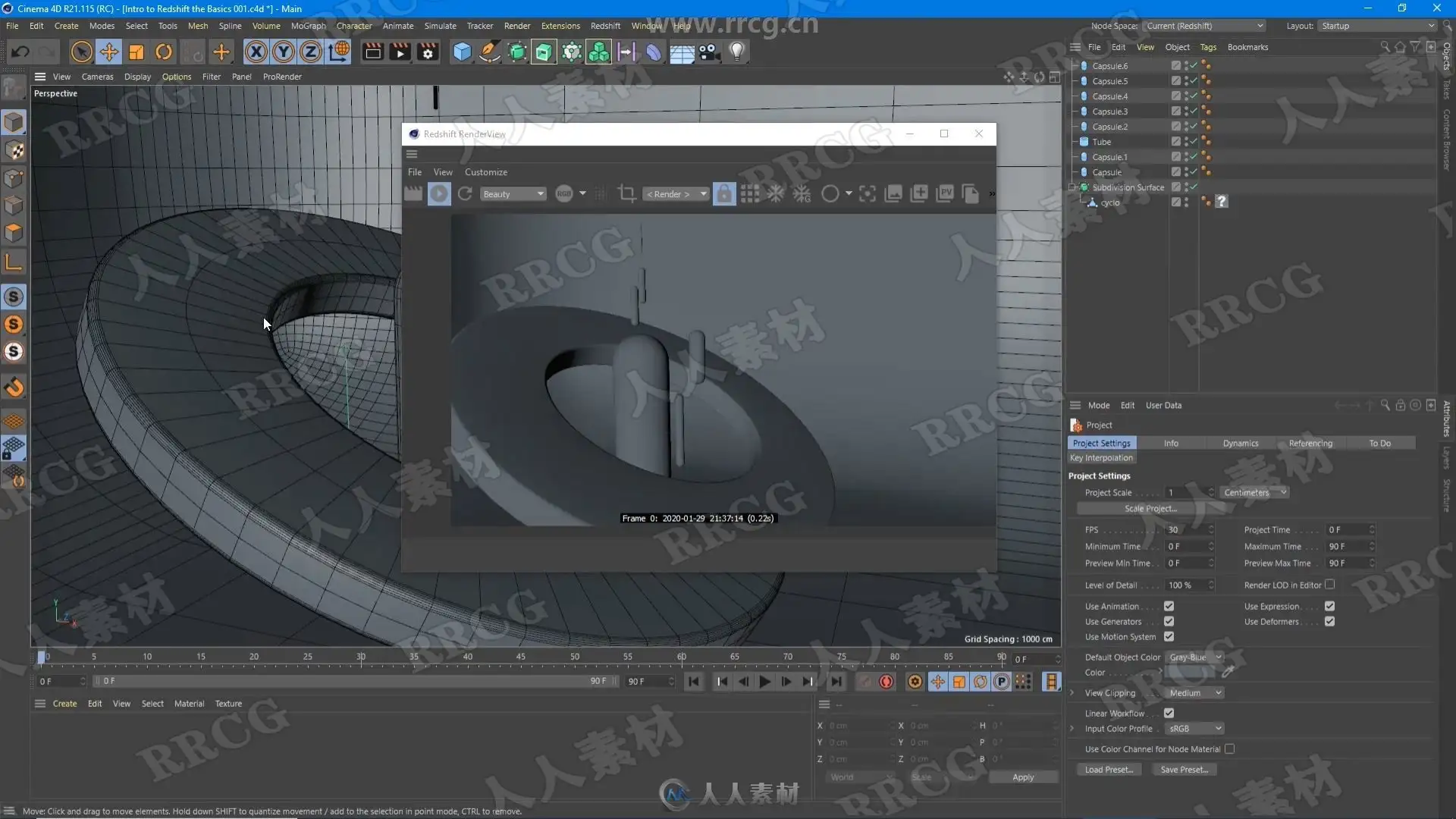This screenshot has width=1456, height=819.
Task: Start IPR in Redshift RenderView
Action: pyautogui.click(x=439, y=194)
